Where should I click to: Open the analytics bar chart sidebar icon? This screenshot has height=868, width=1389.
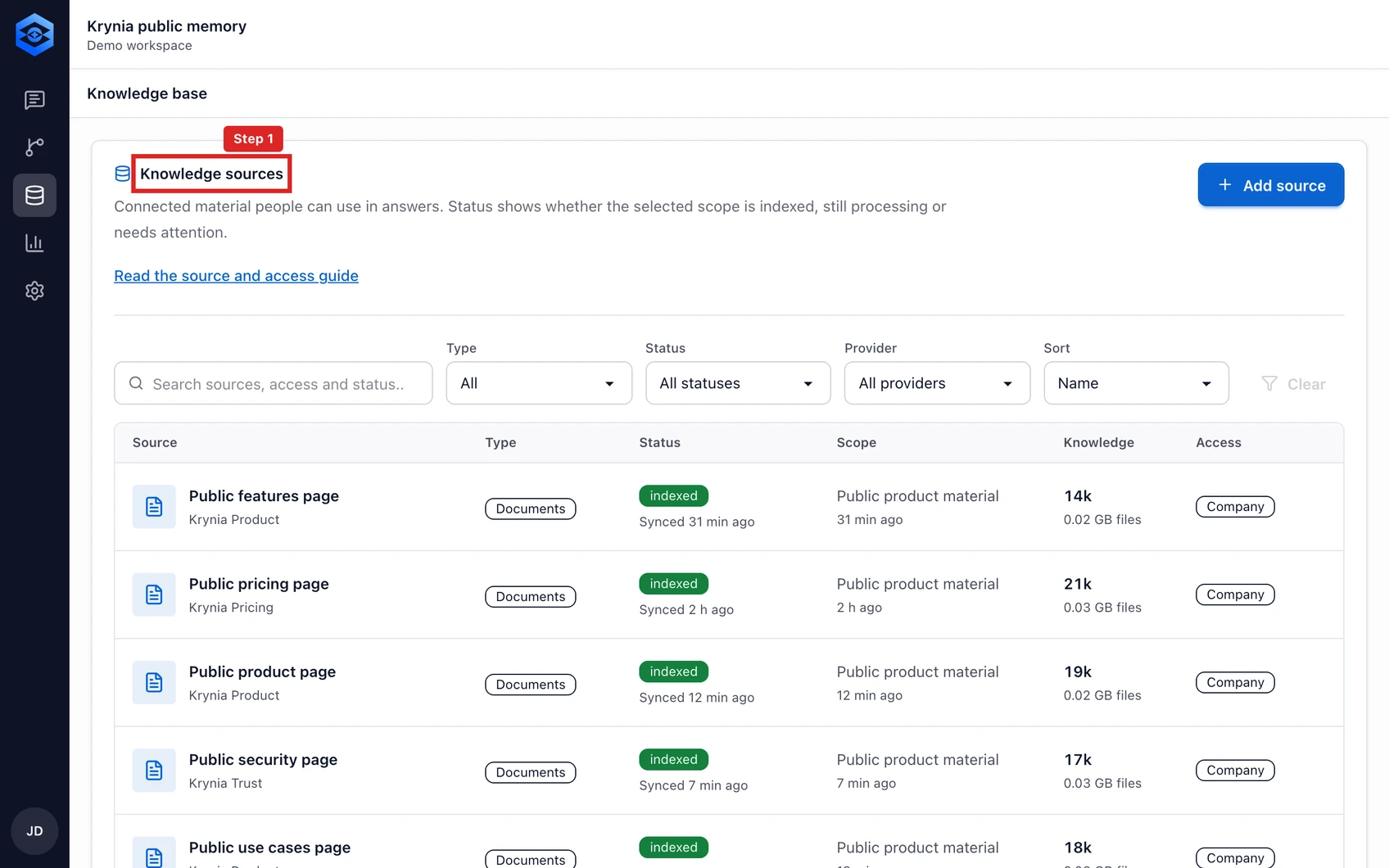34,243
